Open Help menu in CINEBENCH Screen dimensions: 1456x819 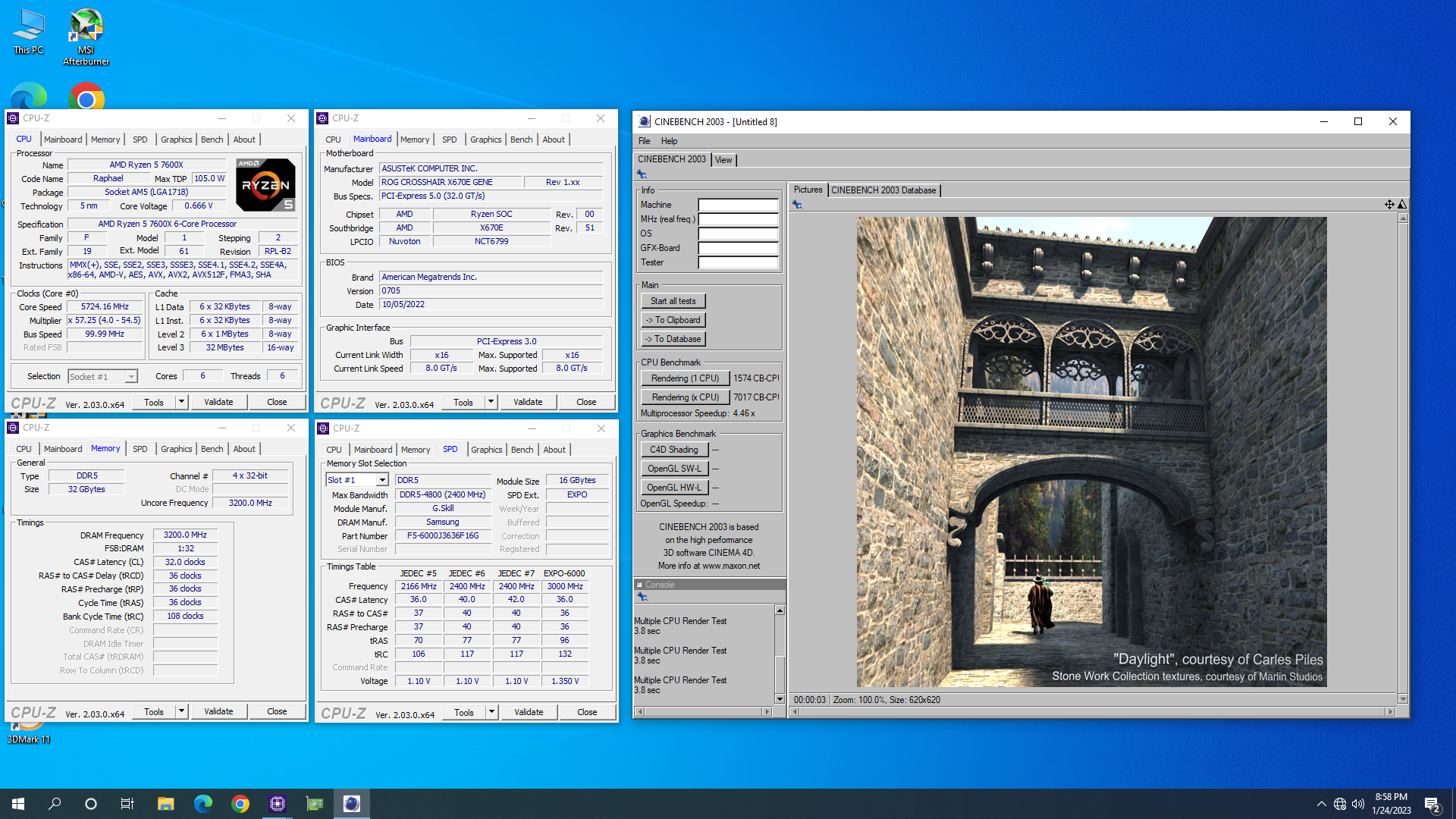click(x=669, y=141)
